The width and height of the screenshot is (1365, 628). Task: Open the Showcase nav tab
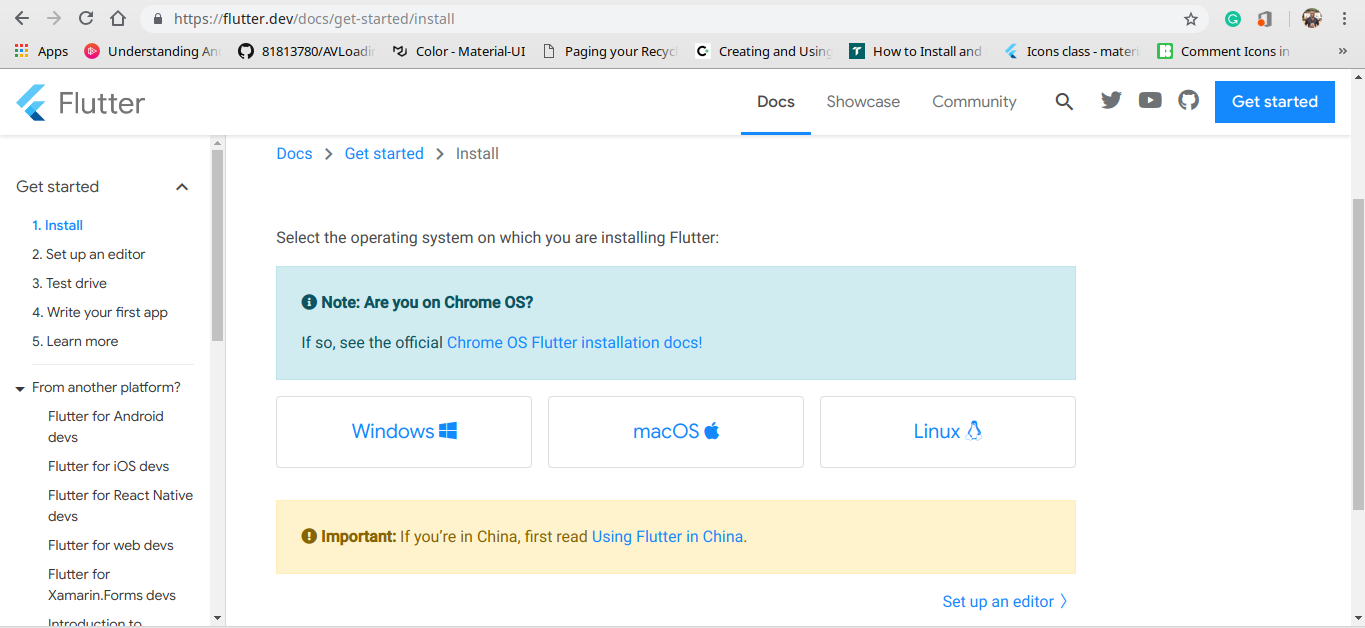coord(863,102)
